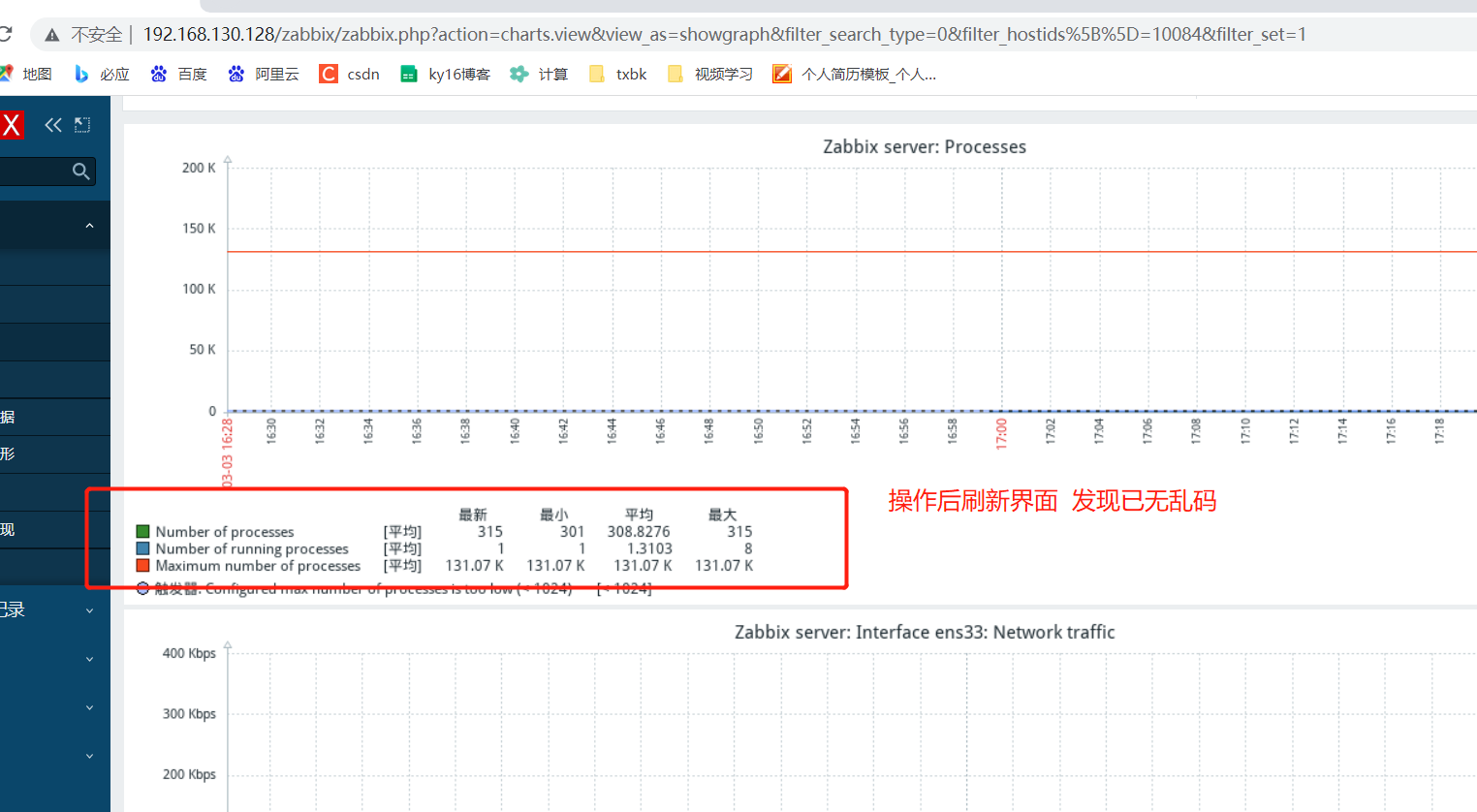Open the 必应 Bing bookmark
Image resolution: width=1477 pixels, height=812 pixels.
click(102, 74)
